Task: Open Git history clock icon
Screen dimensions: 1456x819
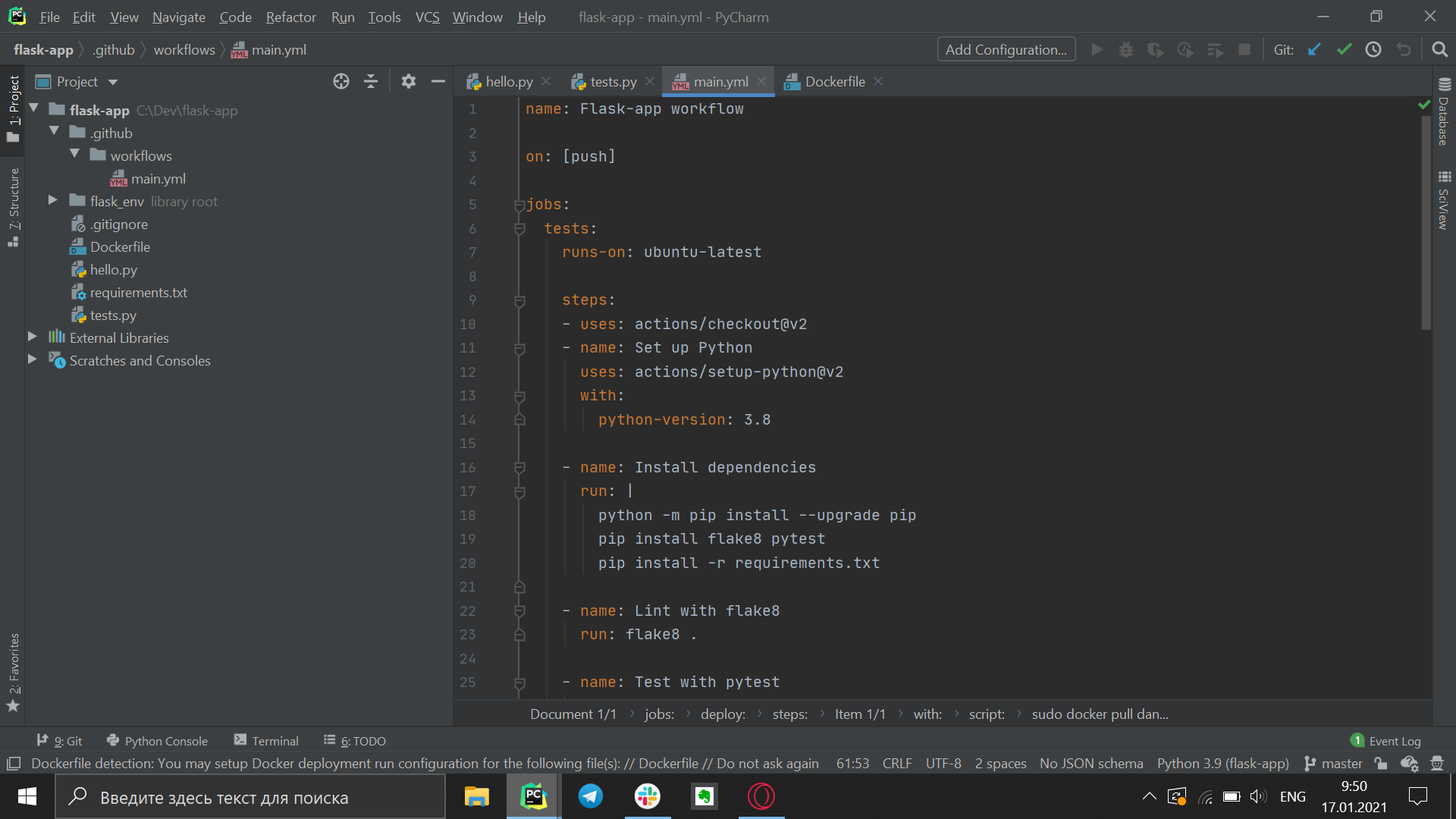Action: click(x=1373, y=50)
